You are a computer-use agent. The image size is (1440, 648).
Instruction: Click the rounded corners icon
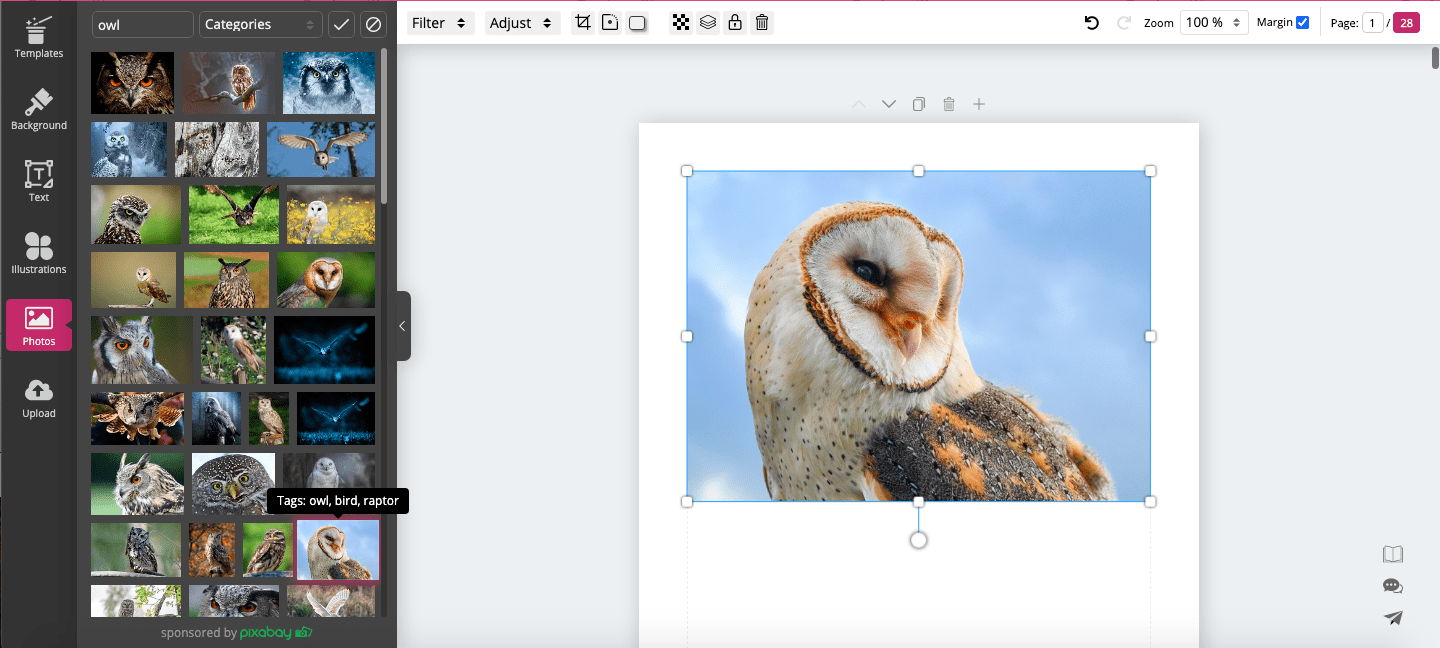[610, 22]
